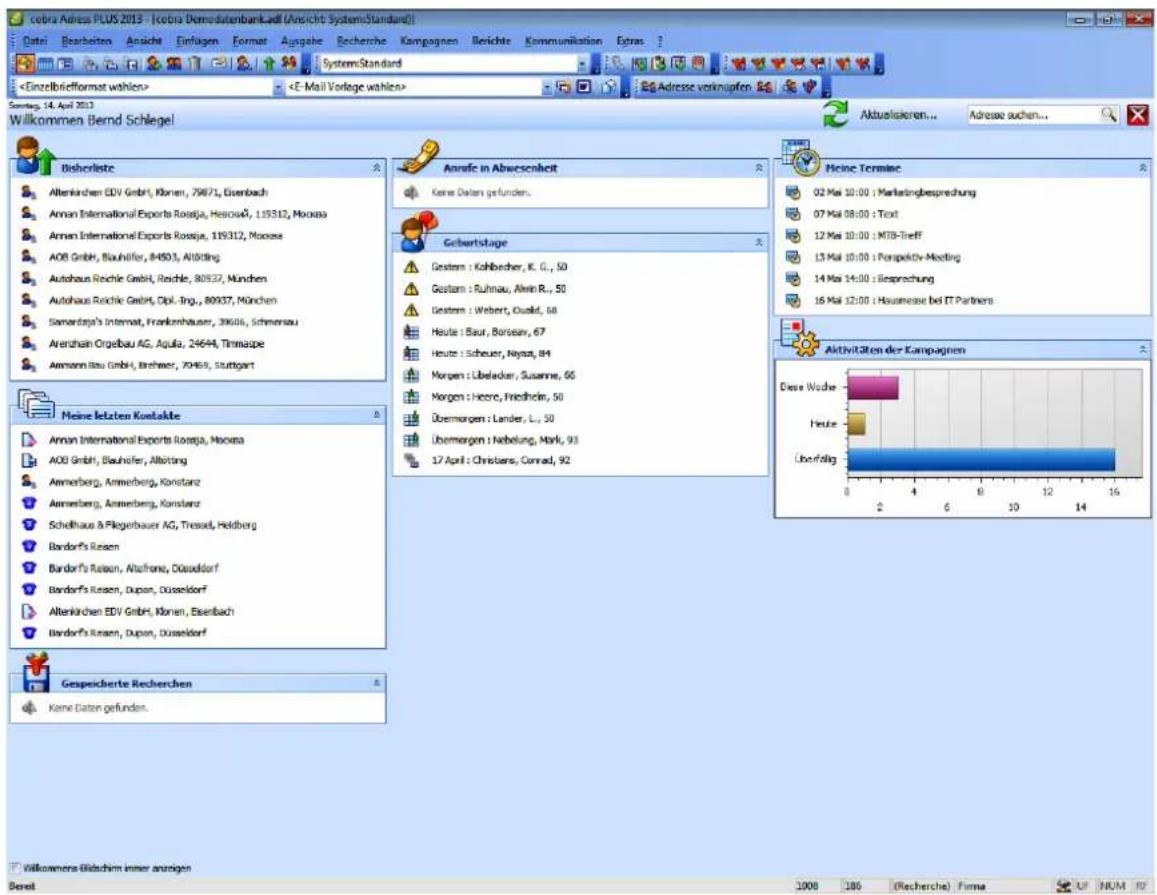Open the Recherche menu
Image resolution: width=1157 pixels, height=895 pixels.
[361, 41]
